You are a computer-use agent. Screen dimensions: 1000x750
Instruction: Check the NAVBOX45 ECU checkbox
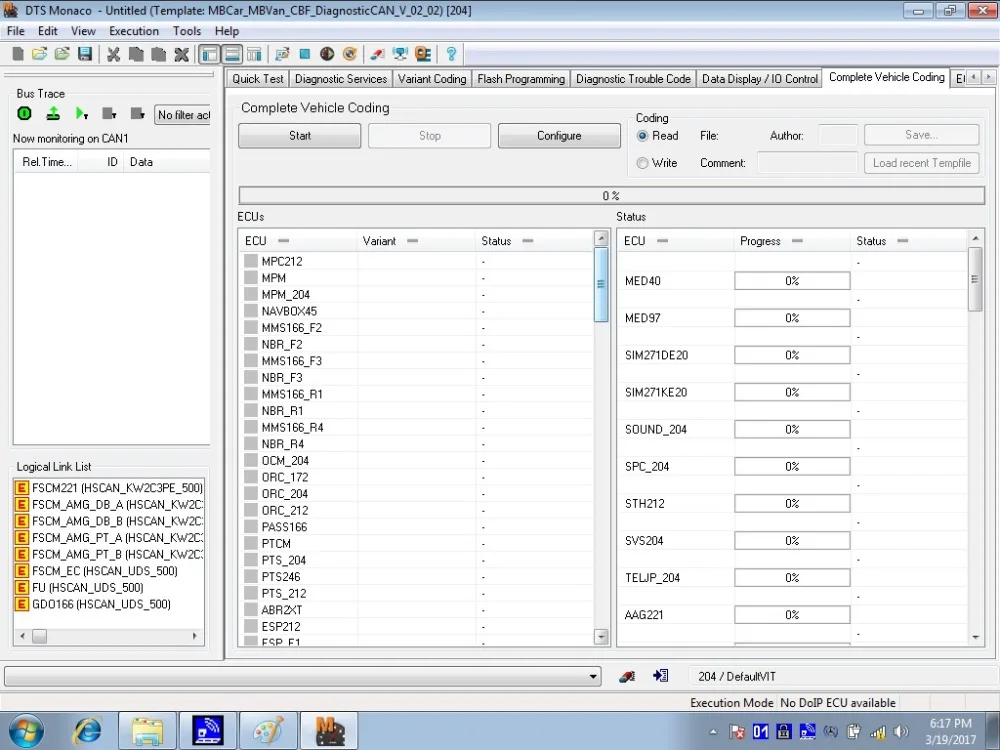pos(251,311)
